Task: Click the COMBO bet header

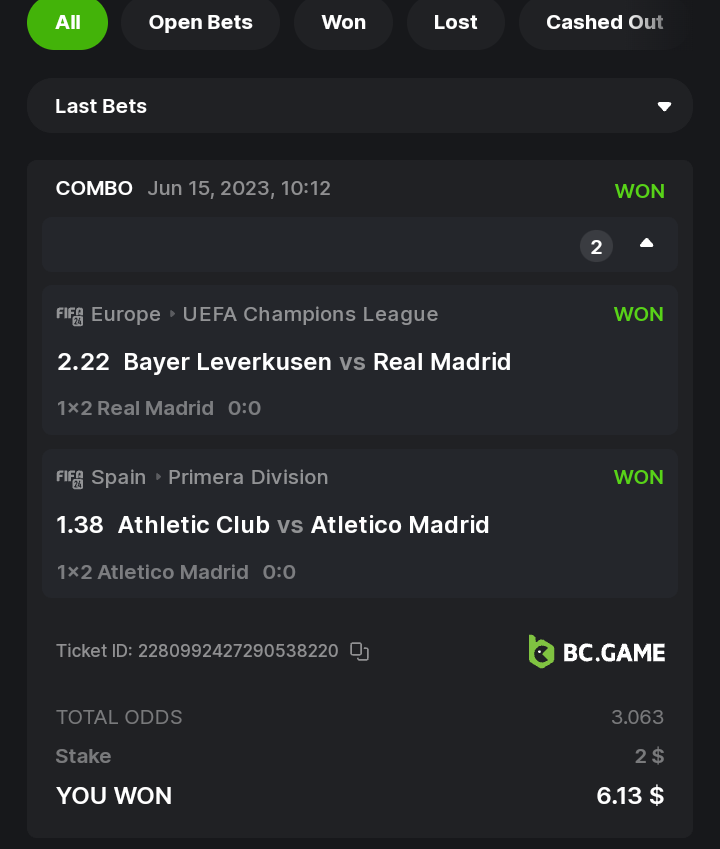Action: coord(94,188)
